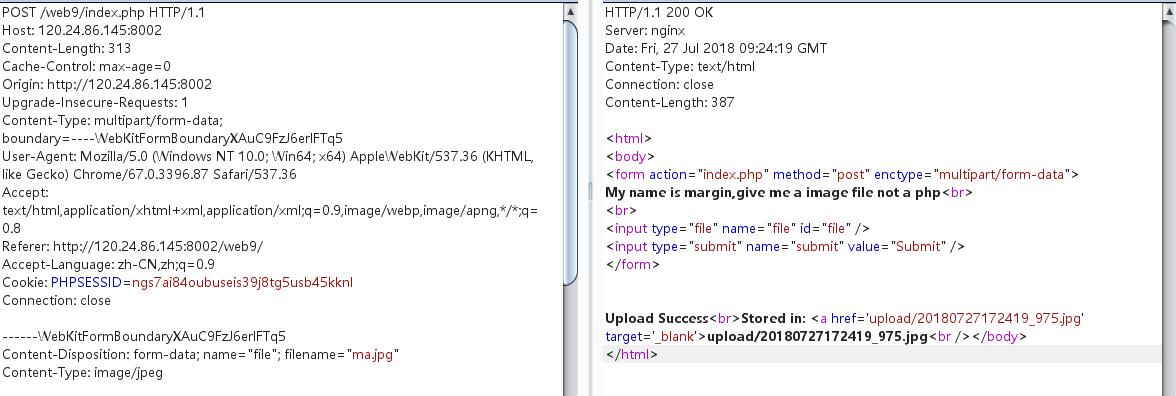
Task: Click the "Date: Fri, 27 Jul 2018" header
Action: point(716,49)
